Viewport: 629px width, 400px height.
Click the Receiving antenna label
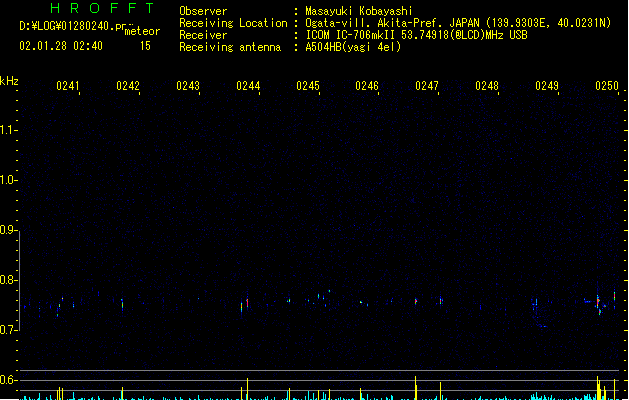[230, 47]
